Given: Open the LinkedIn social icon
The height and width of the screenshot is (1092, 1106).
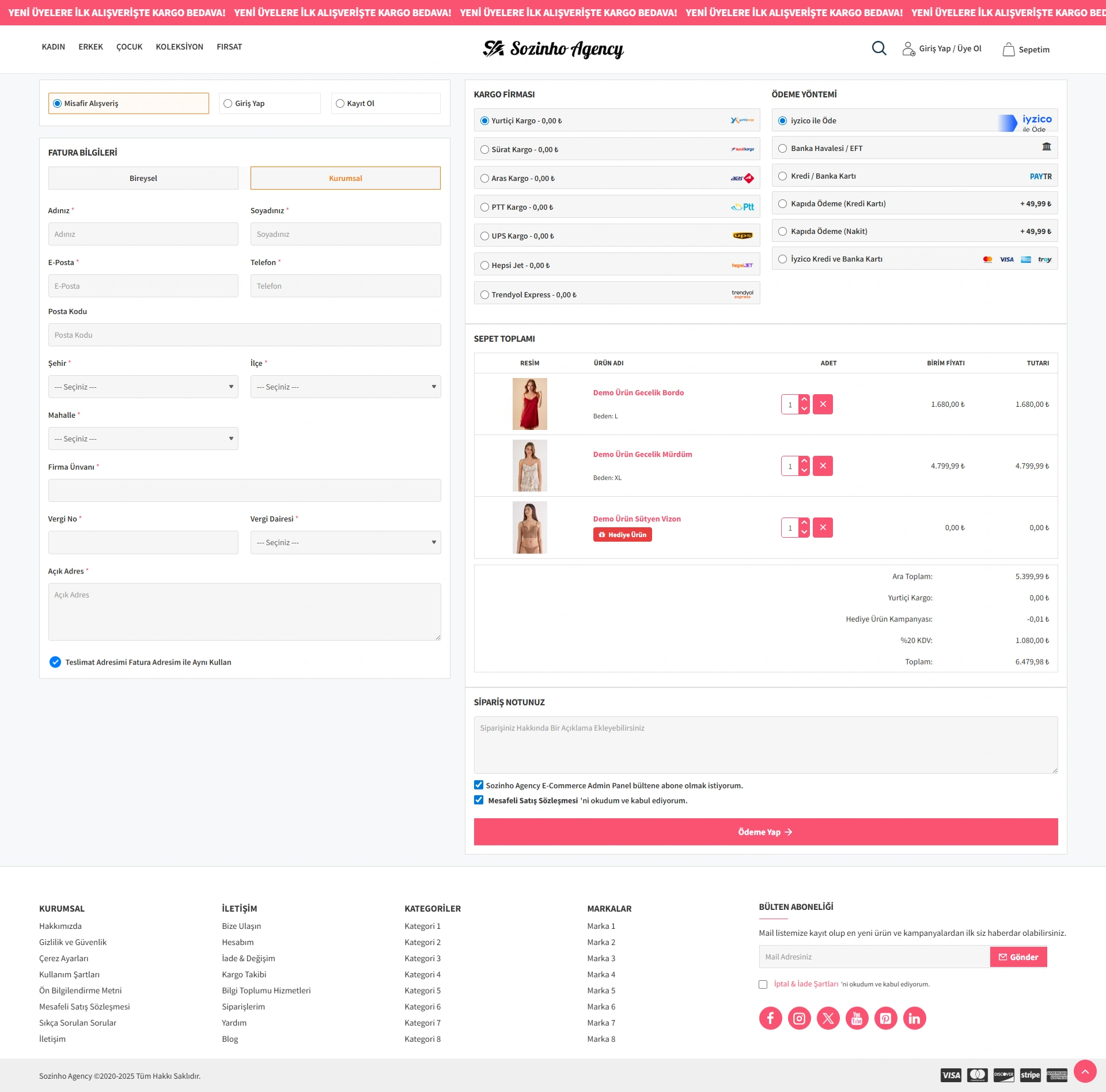Looking at the screenshot, I should click(914, 1018).
